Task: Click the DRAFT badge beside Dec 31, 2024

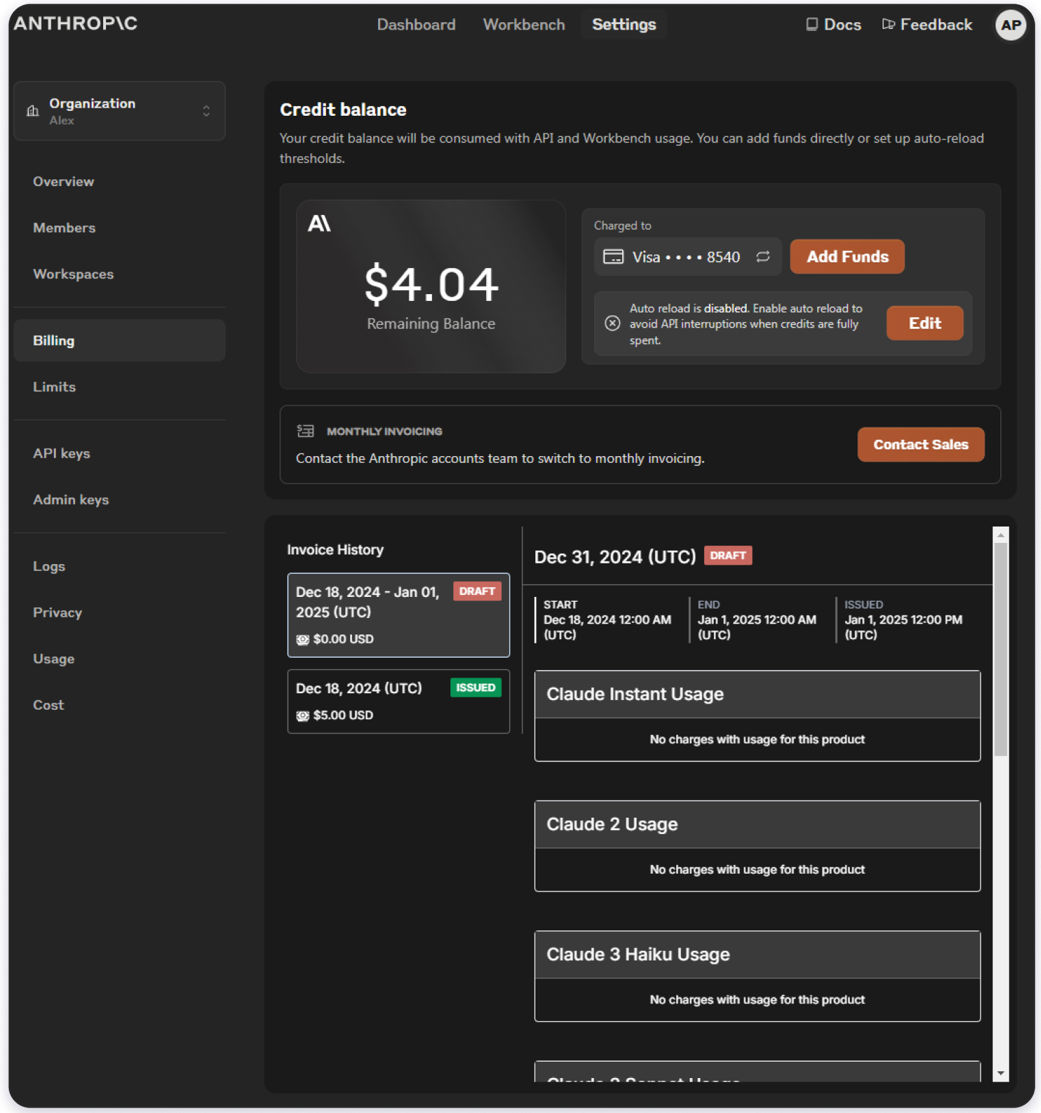Action: pyautogui.click(x=727, y=555)
